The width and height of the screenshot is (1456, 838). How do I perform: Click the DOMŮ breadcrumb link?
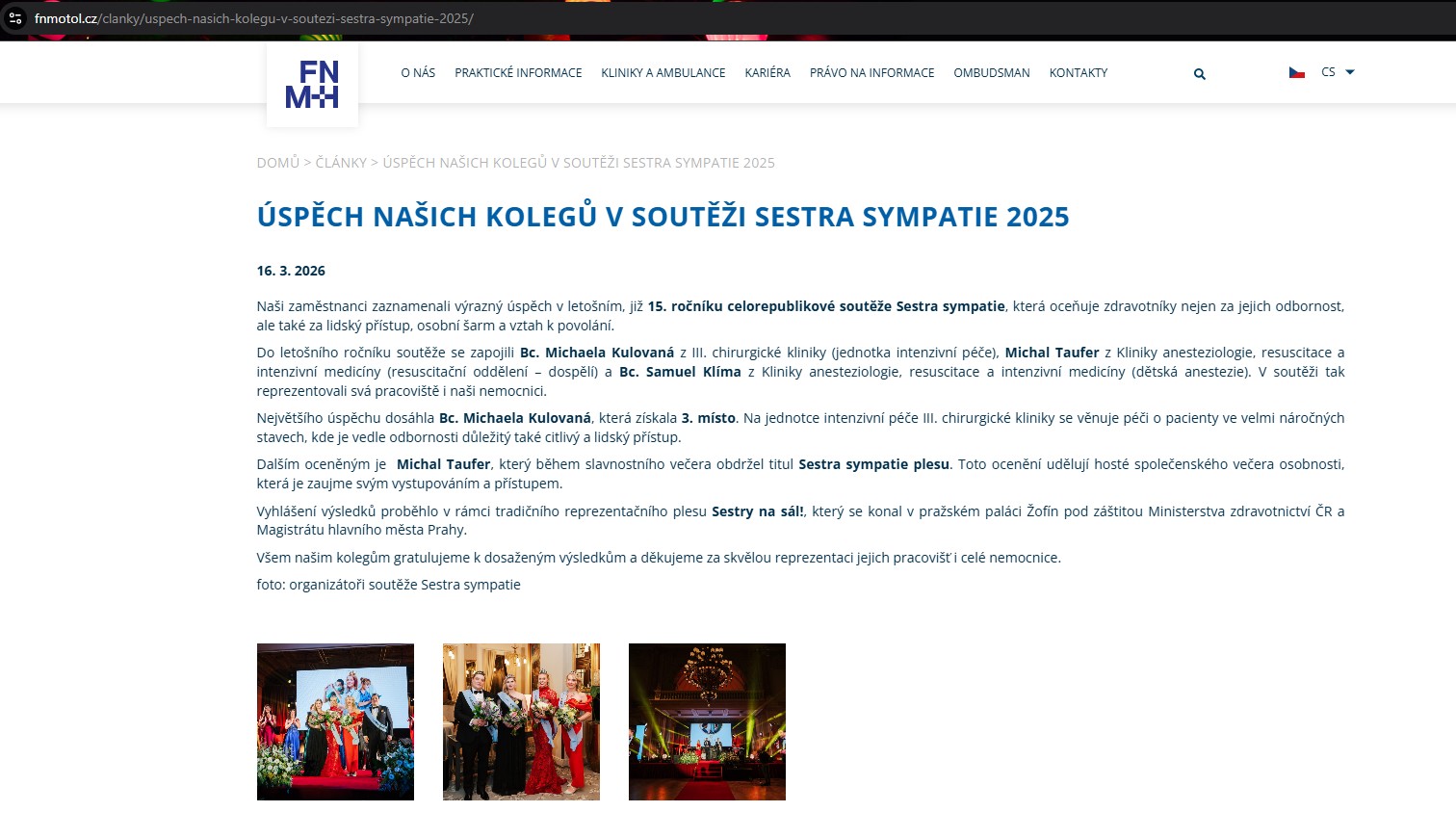pos(277,163)
